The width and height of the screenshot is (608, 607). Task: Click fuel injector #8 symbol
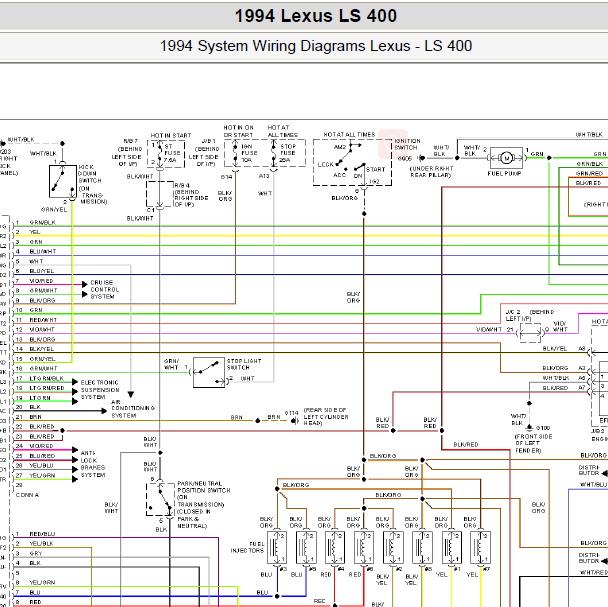click(x=422, y=548)
